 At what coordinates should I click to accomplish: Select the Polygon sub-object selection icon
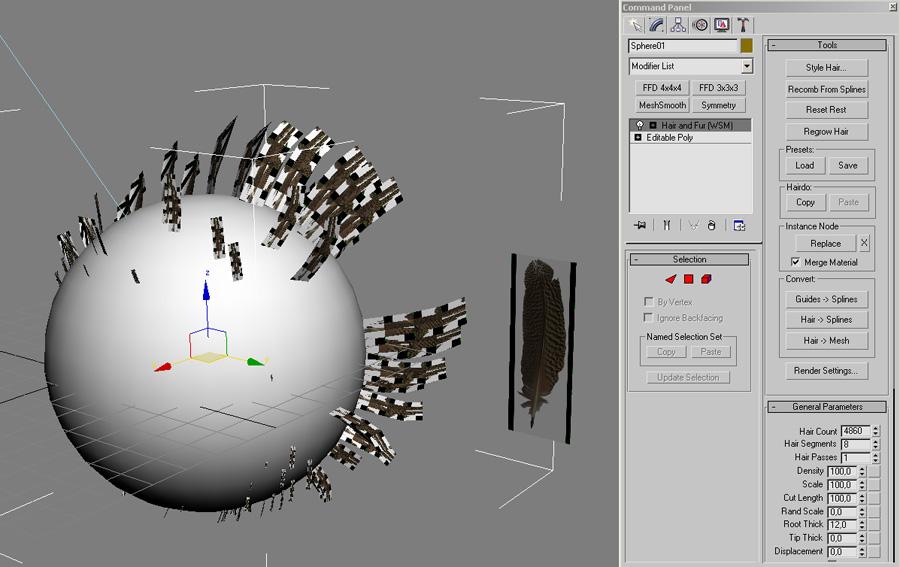click(689, 279)
